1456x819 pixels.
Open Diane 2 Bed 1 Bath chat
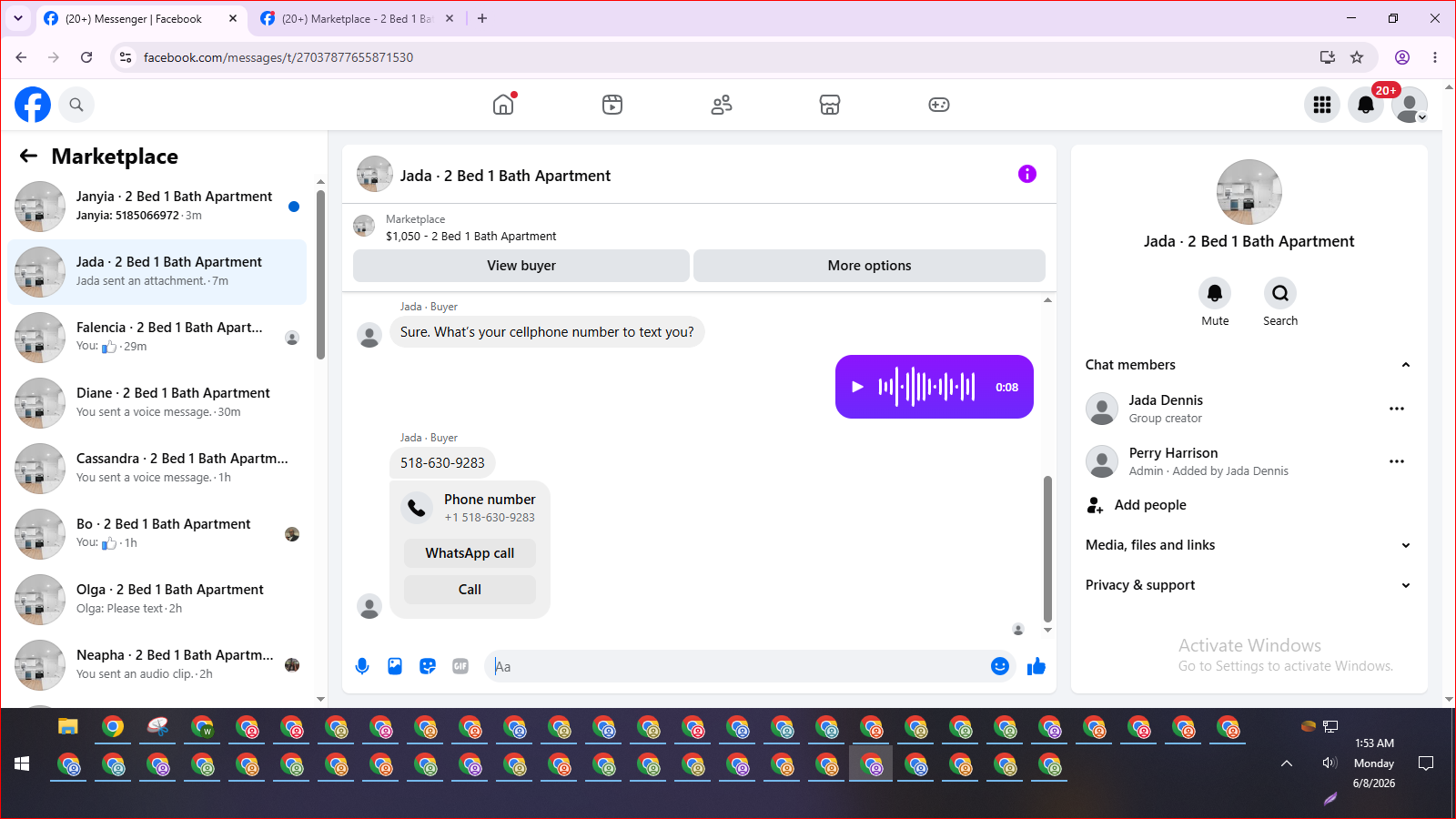157,403
